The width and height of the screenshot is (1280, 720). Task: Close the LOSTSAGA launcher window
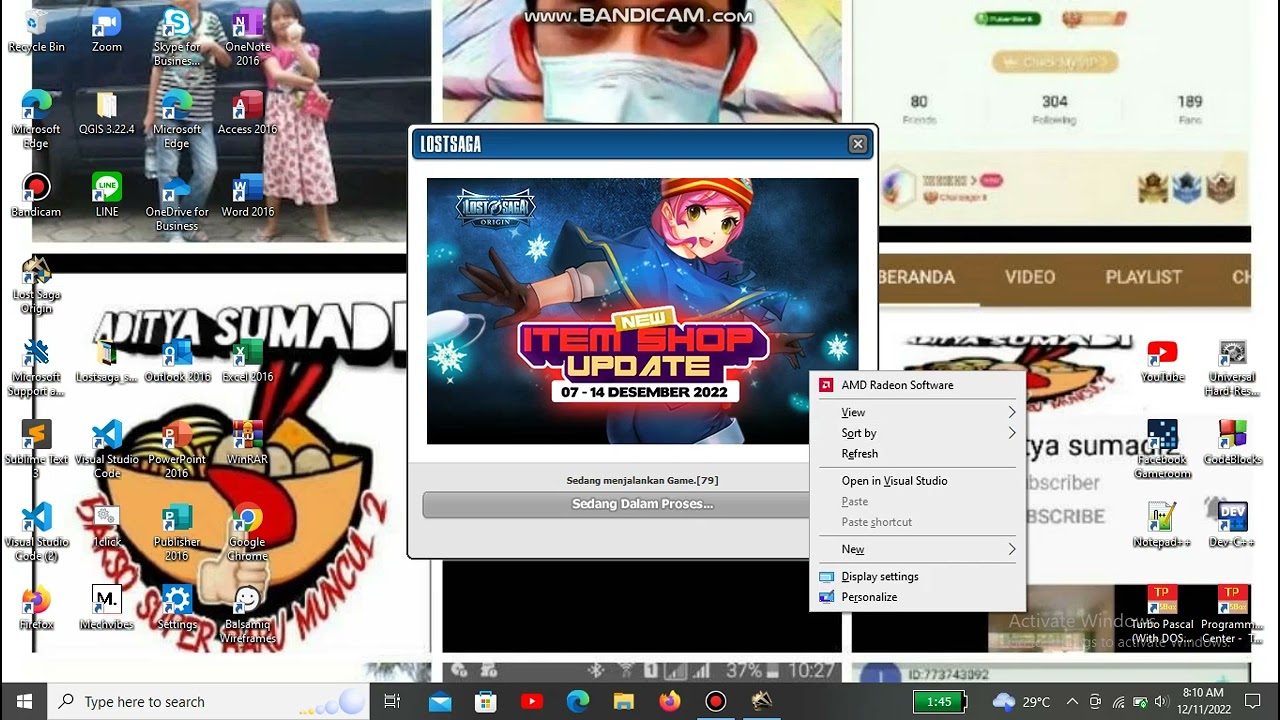click(857, 144)
